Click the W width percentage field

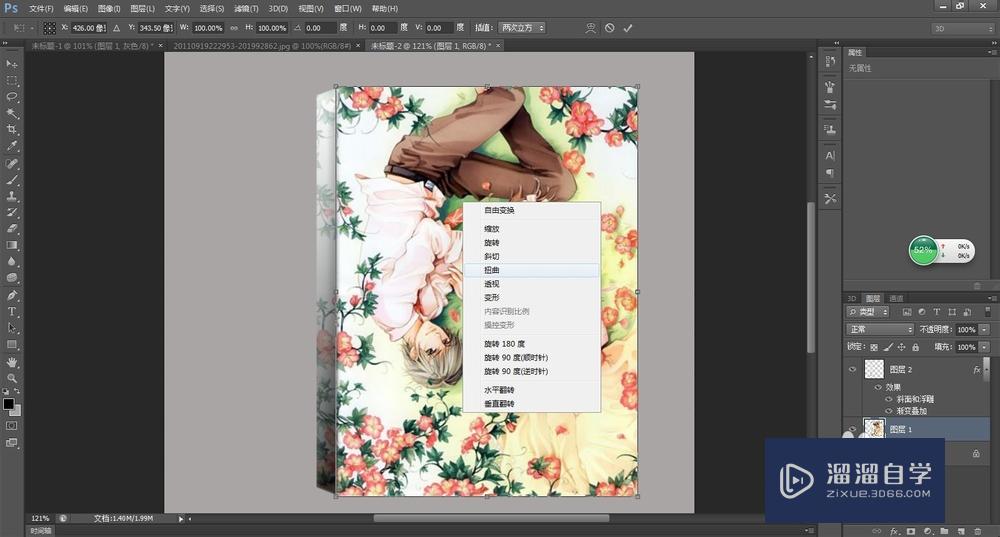coord(210,28)
